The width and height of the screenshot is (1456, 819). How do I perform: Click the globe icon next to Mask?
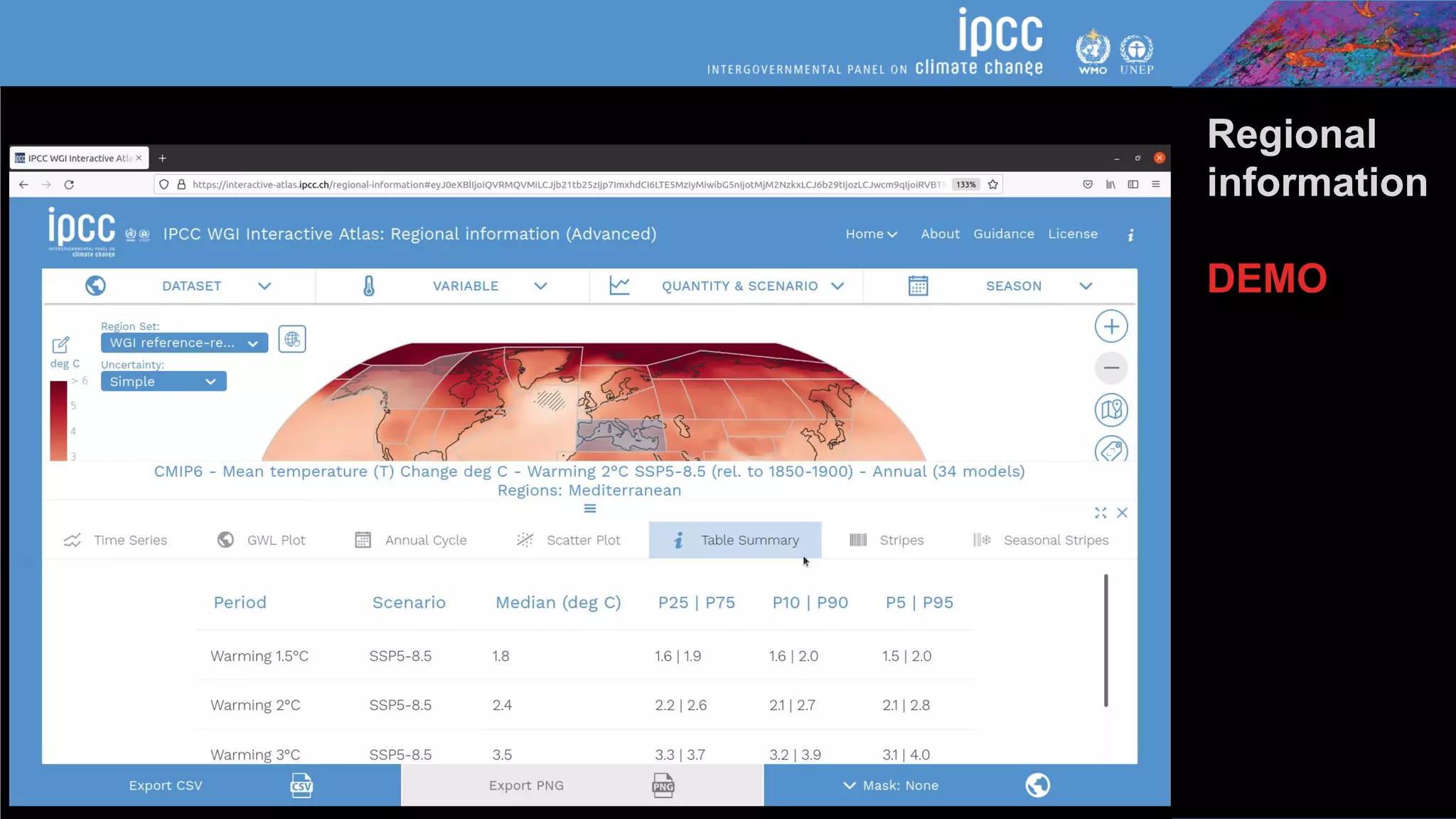(1037, 786)
